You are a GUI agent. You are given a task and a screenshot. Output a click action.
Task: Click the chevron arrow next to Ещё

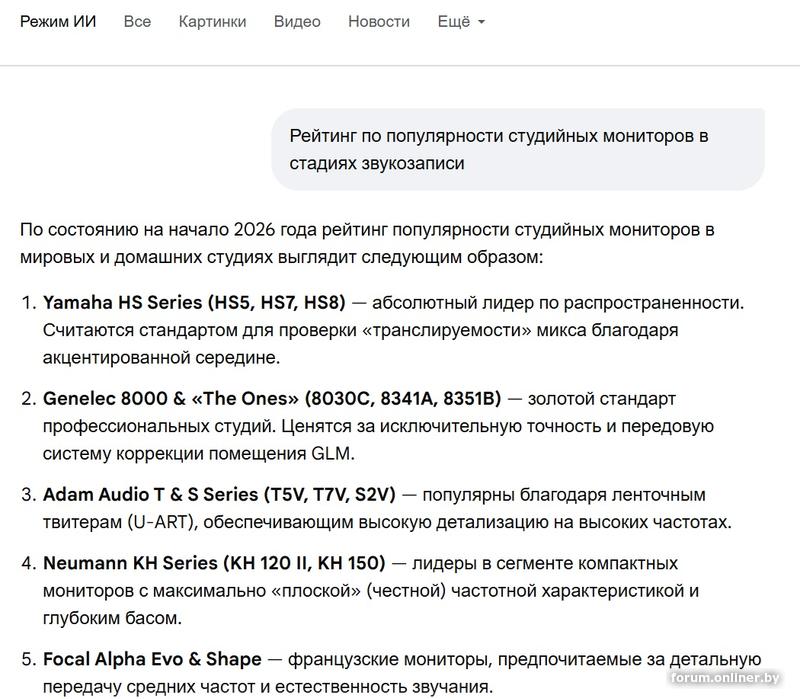[481, 23]
